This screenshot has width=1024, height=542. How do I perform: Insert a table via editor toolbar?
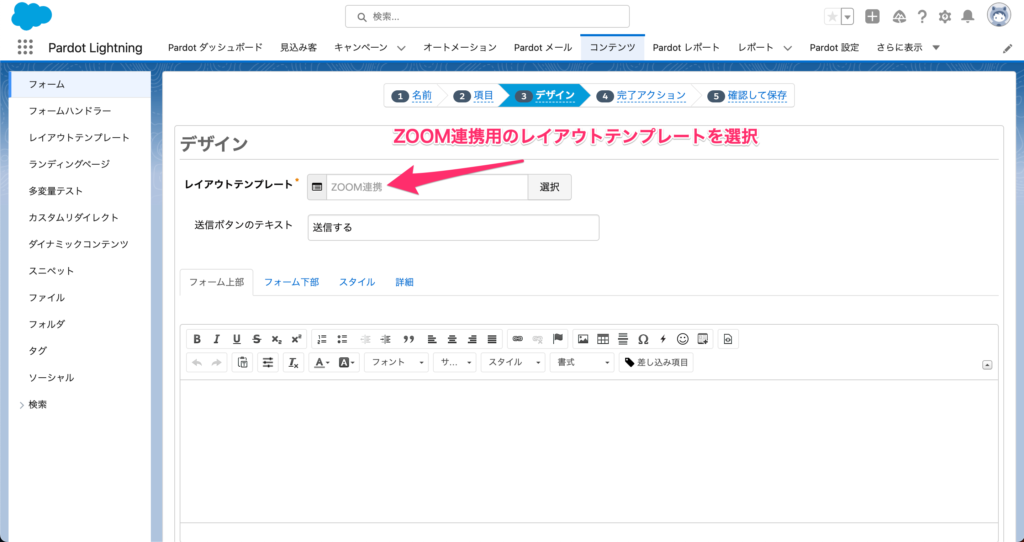[x=603, y=339]
